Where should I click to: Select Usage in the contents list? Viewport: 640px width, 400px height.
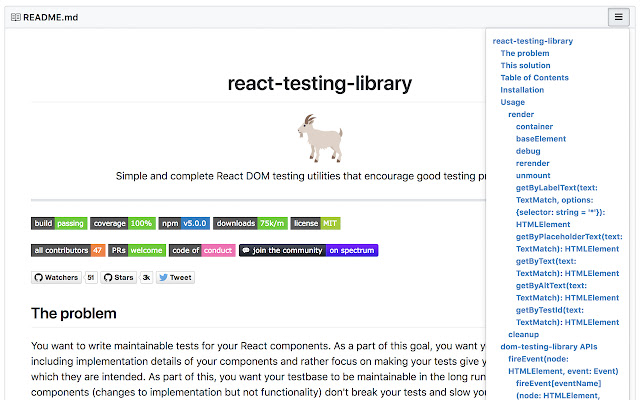click(512, 102)
